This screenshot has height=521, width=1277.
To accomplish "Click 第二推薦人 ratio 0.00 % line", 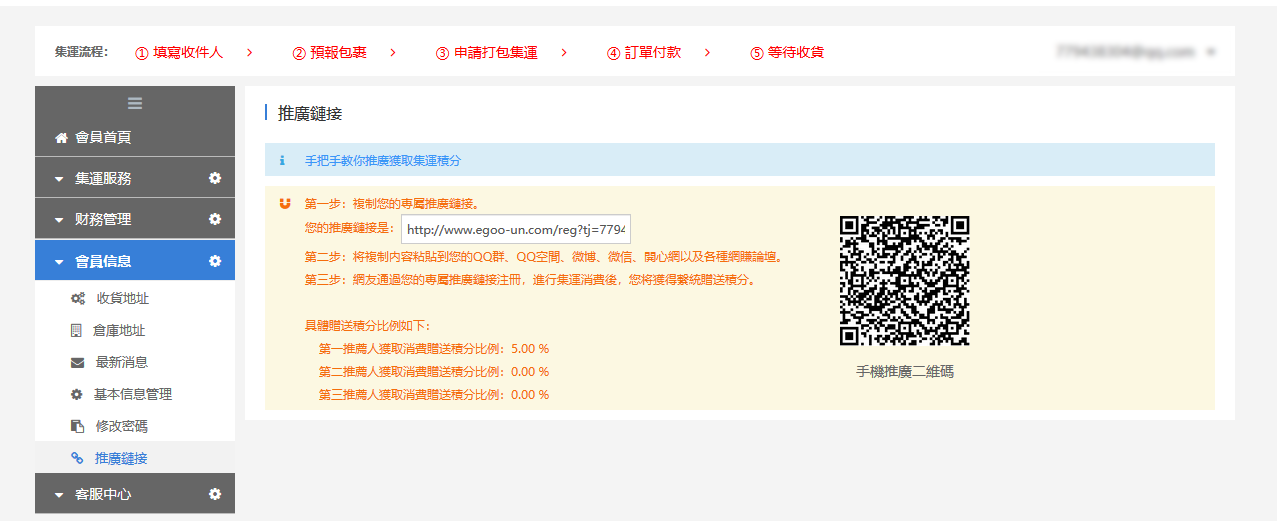I will [434, 371].
